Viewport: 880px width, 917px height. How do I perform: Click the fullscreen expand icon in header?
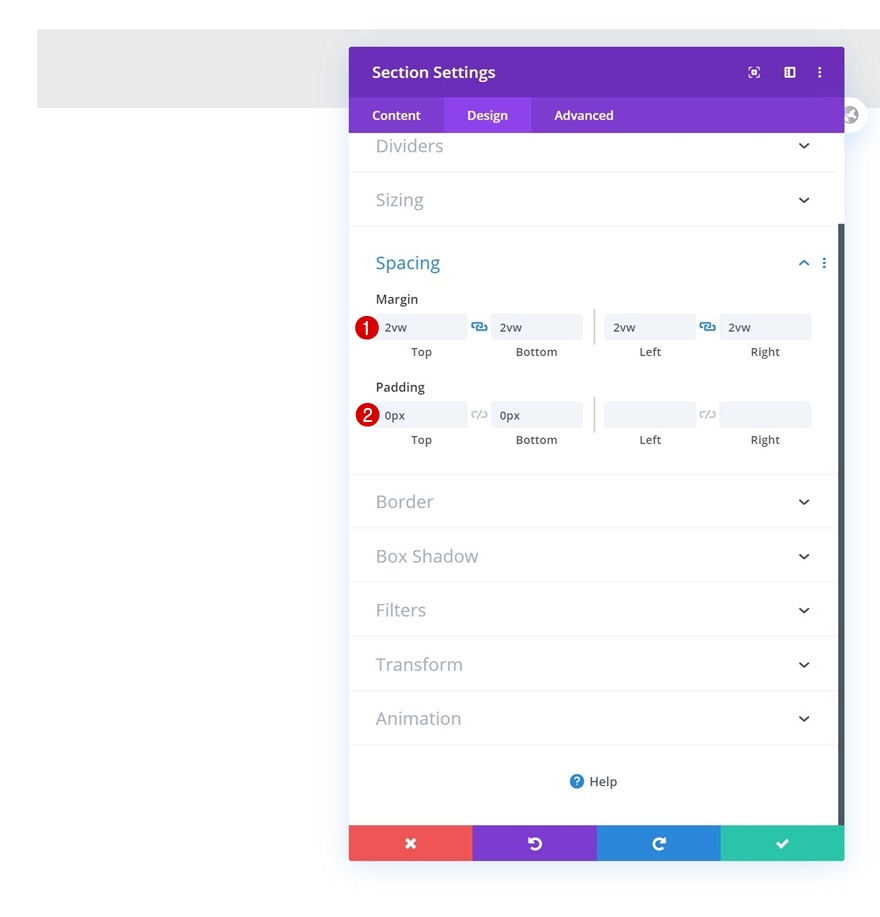pyautogui.click(x=754, y=73)
